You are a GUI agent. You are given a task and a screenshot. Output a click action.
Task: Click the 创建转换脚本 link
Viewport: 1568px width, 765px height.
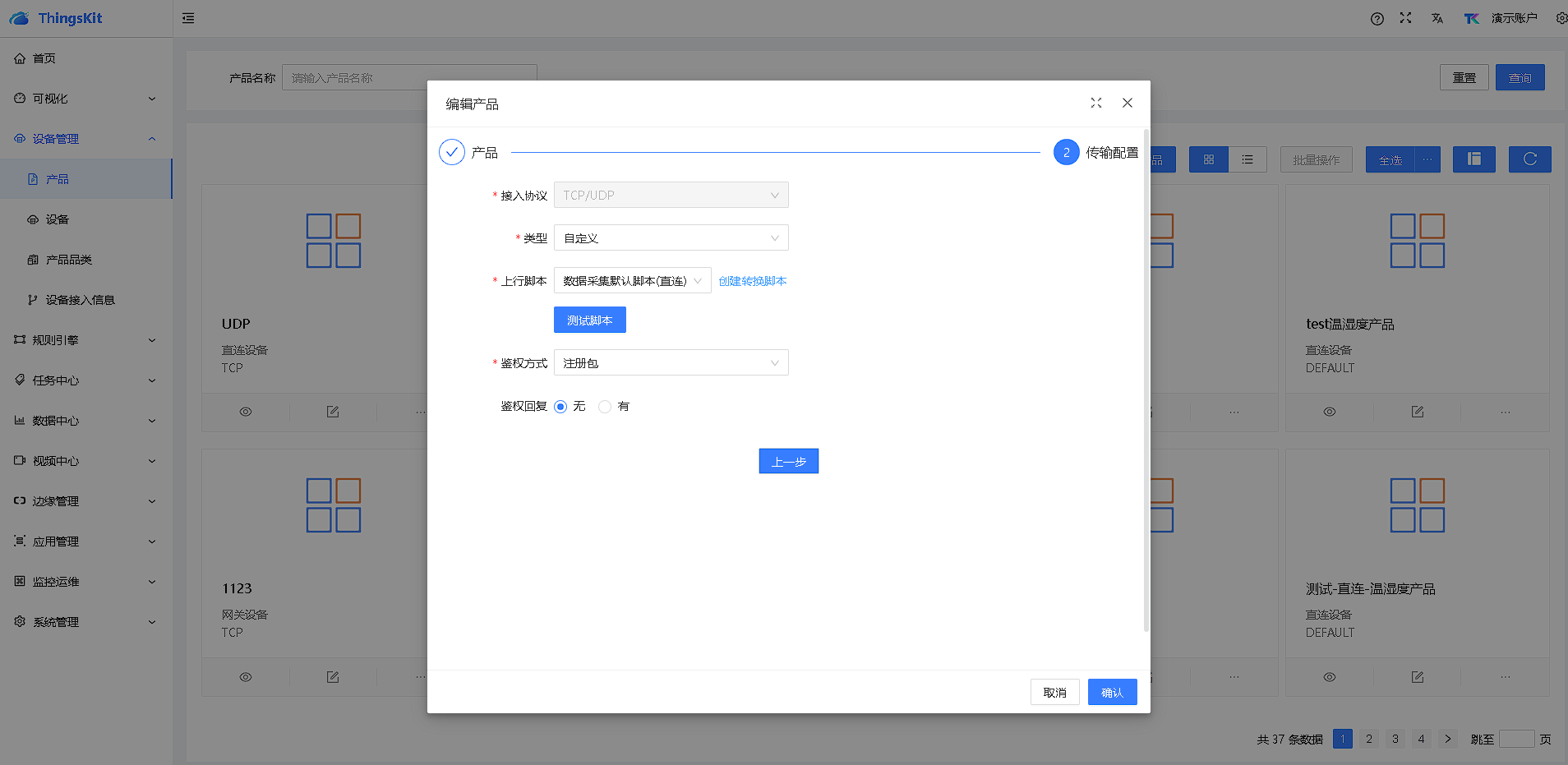pyautogui.click(x=752, y=281)
